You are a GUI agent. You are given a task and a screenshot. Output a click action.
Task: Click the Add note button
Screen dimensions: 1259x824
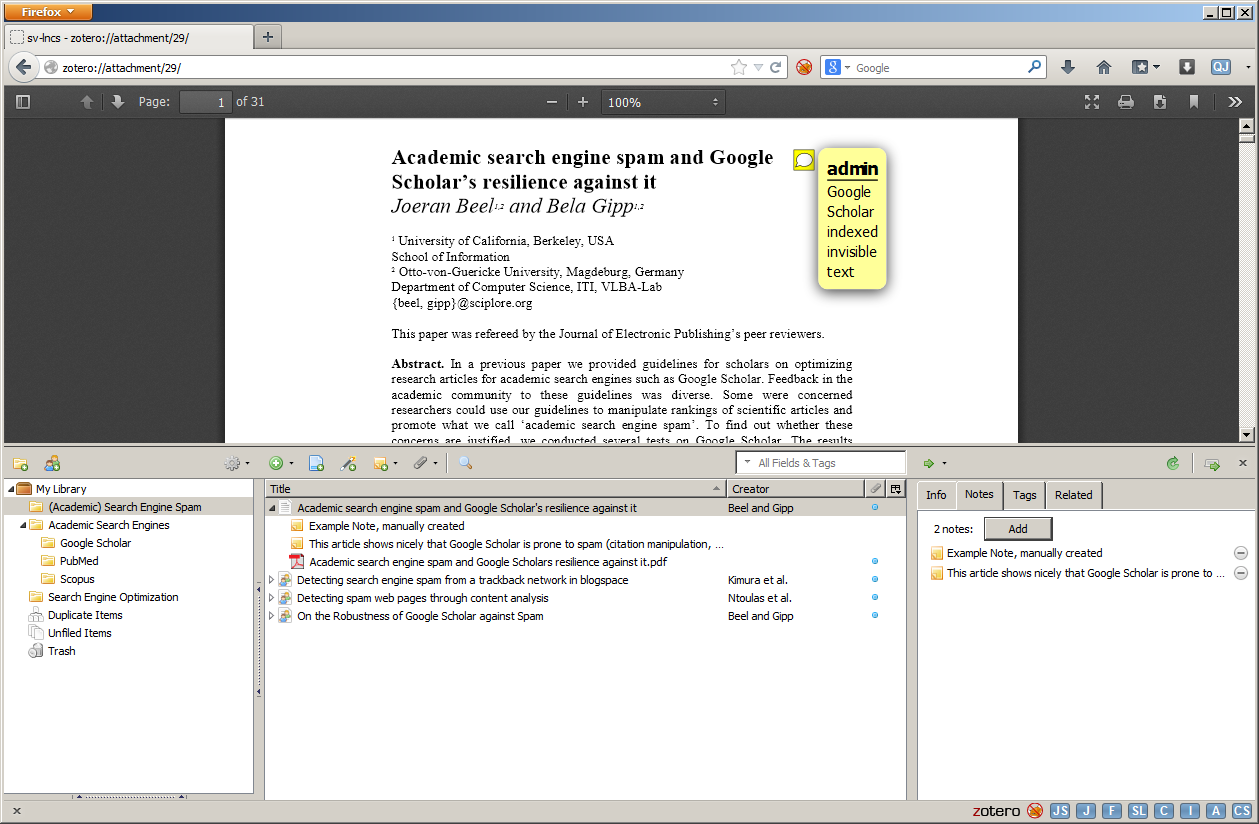point(1018,529)
